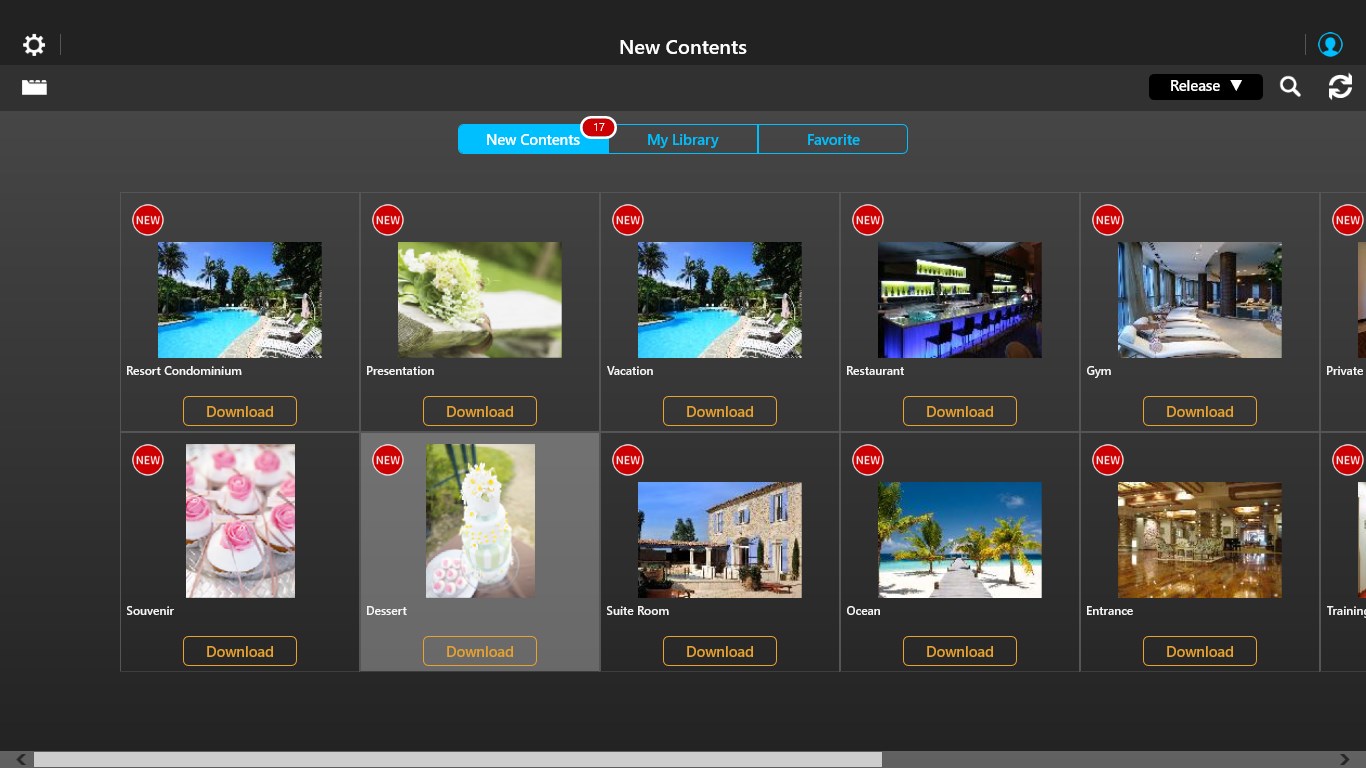Screen dimensions: 1366x768
Task: Download the Suite Room content
Action: (x=720, y=651)
